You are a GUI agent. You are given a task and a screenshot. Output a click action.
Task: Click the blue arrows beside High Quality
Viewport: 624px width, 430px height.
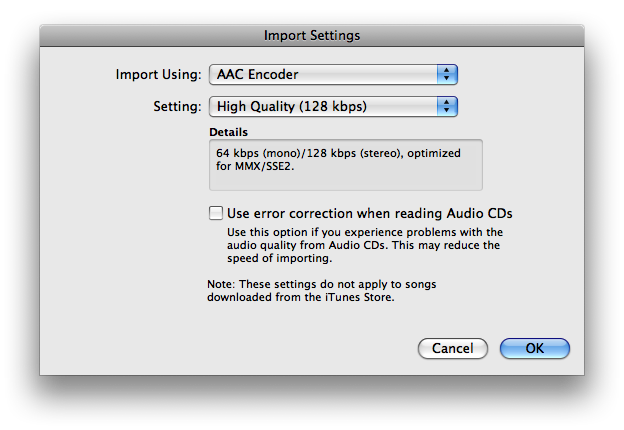pyautogui.click(x=447, y=106)
